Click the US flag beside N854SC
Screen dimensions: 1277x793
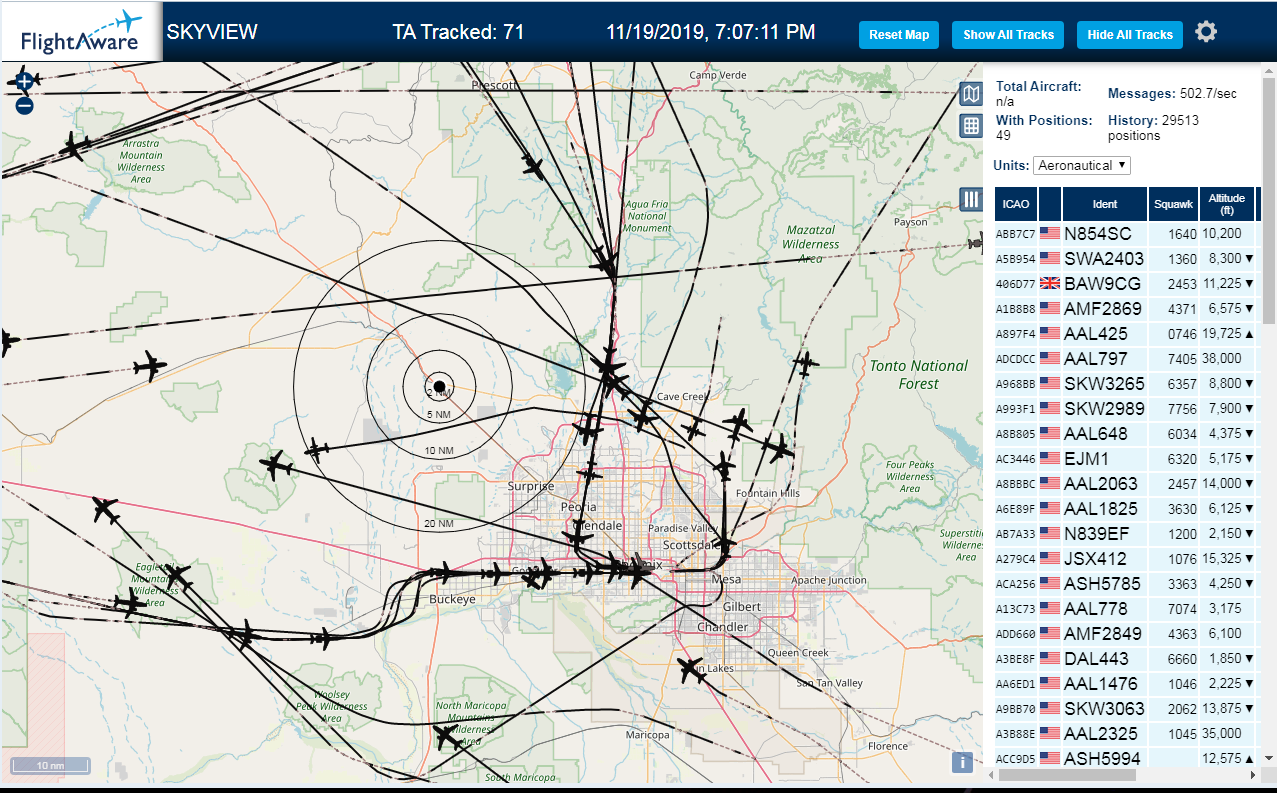1050,233
